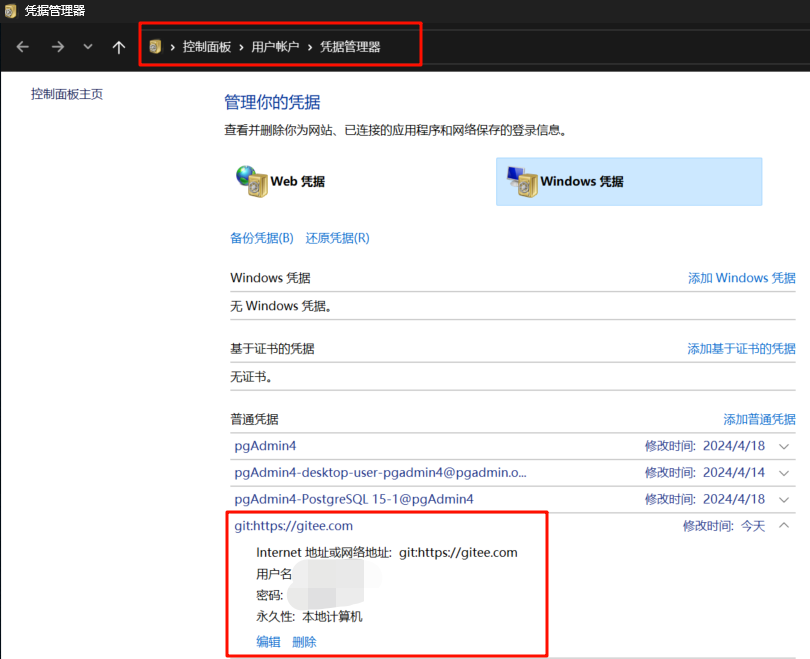Expand the pgAdmin4-desktop-user row chevron
This screenshot has width=810, height=659.
(x=784, y=473)
